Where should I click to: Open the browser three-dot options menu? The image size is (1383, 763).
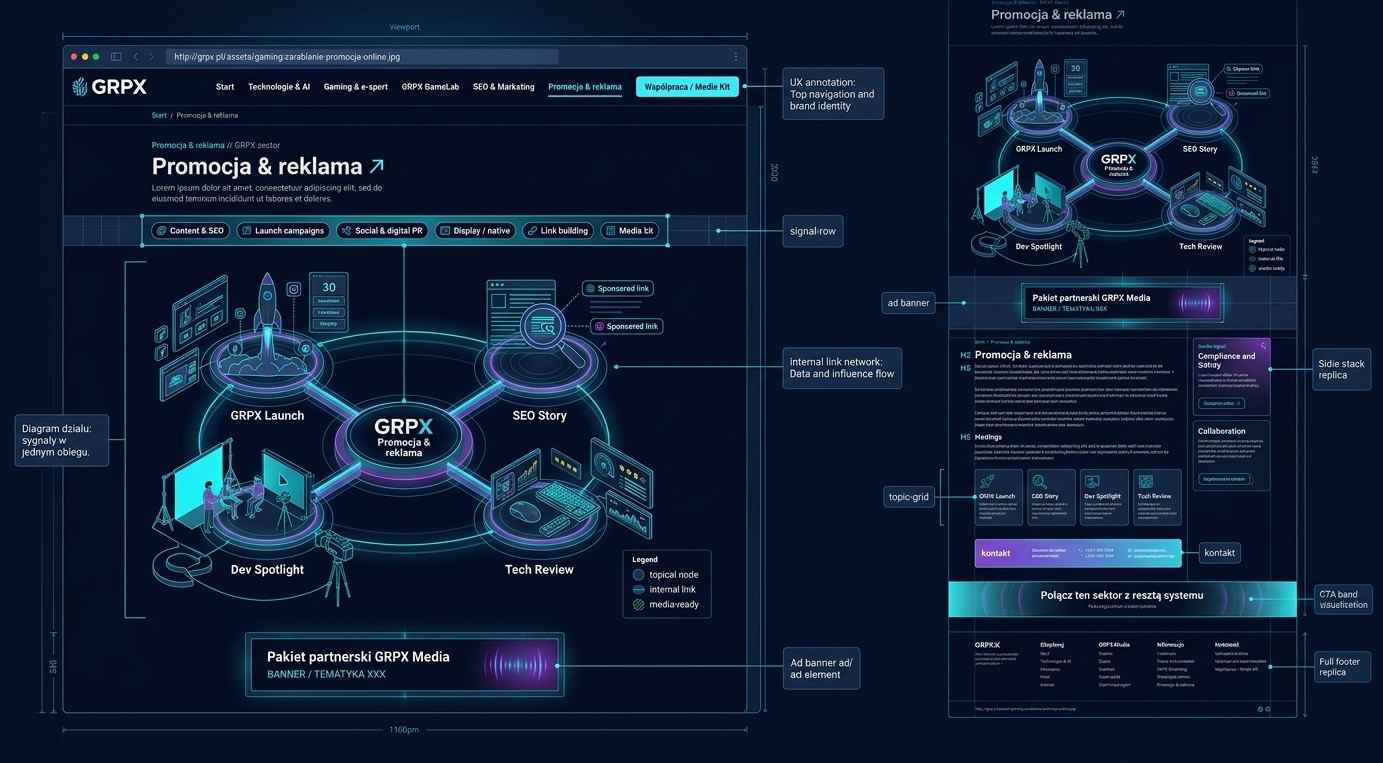[736, 57]
